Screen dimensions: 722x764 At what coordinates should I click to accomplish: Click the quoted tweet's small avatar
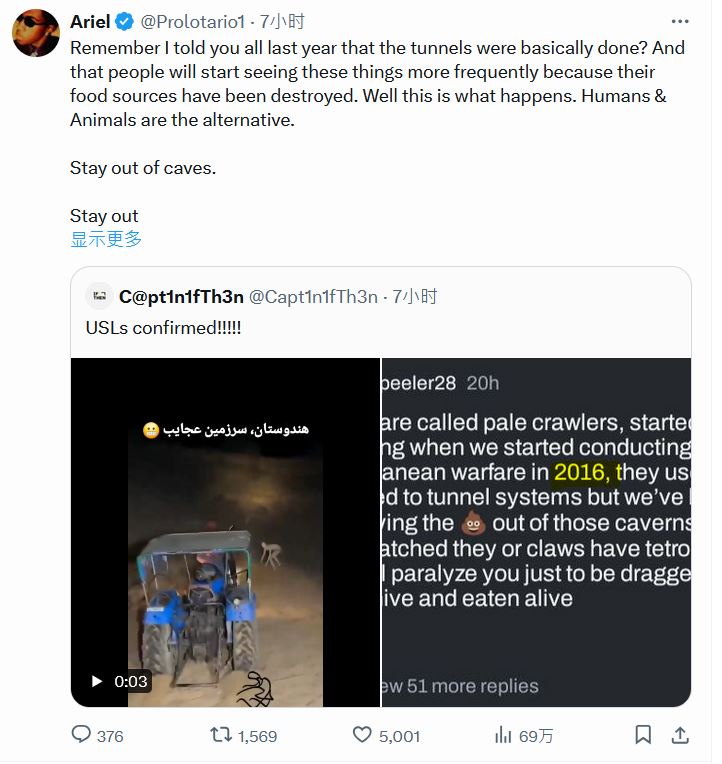[x=98, y=296]
